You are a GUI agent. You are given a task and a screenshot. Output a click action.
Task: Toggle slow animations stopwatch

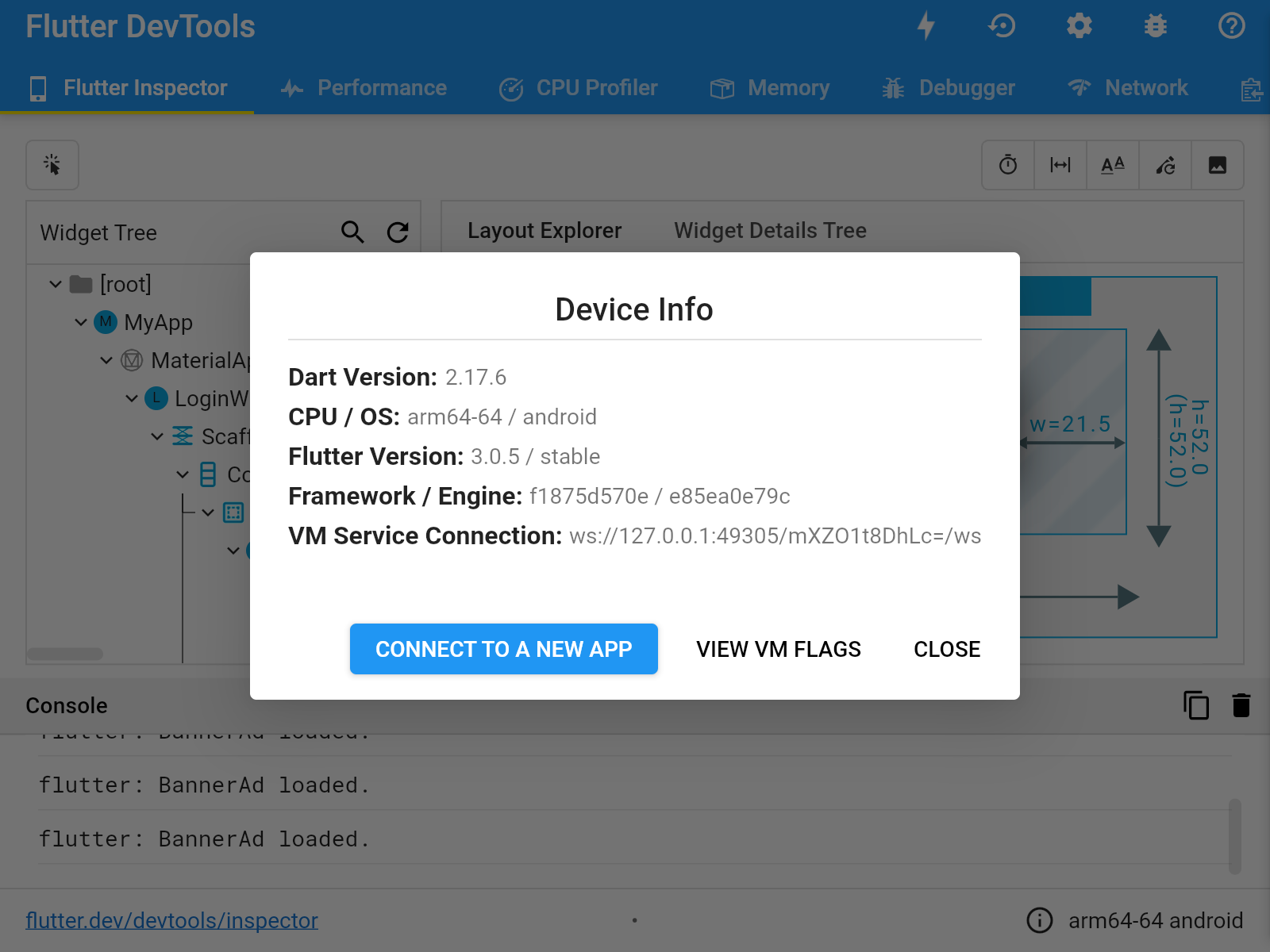point(1008,165)
